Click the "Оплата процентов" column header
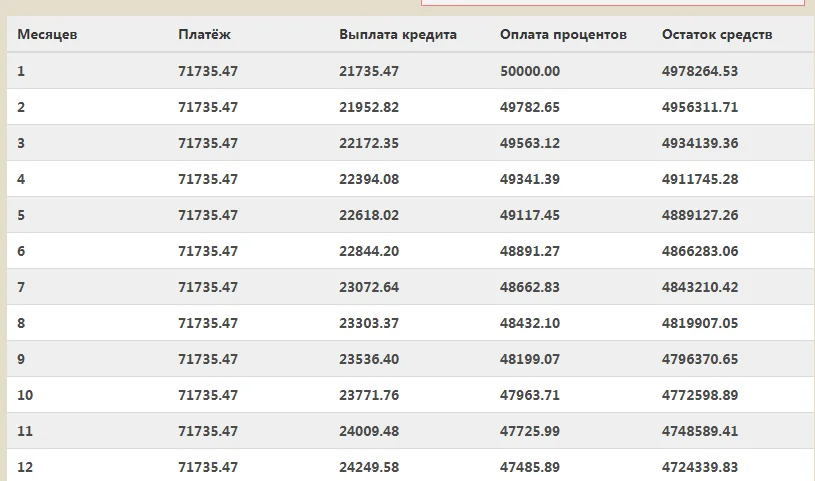This screenshot has height=481, width=815. [563, 35]
